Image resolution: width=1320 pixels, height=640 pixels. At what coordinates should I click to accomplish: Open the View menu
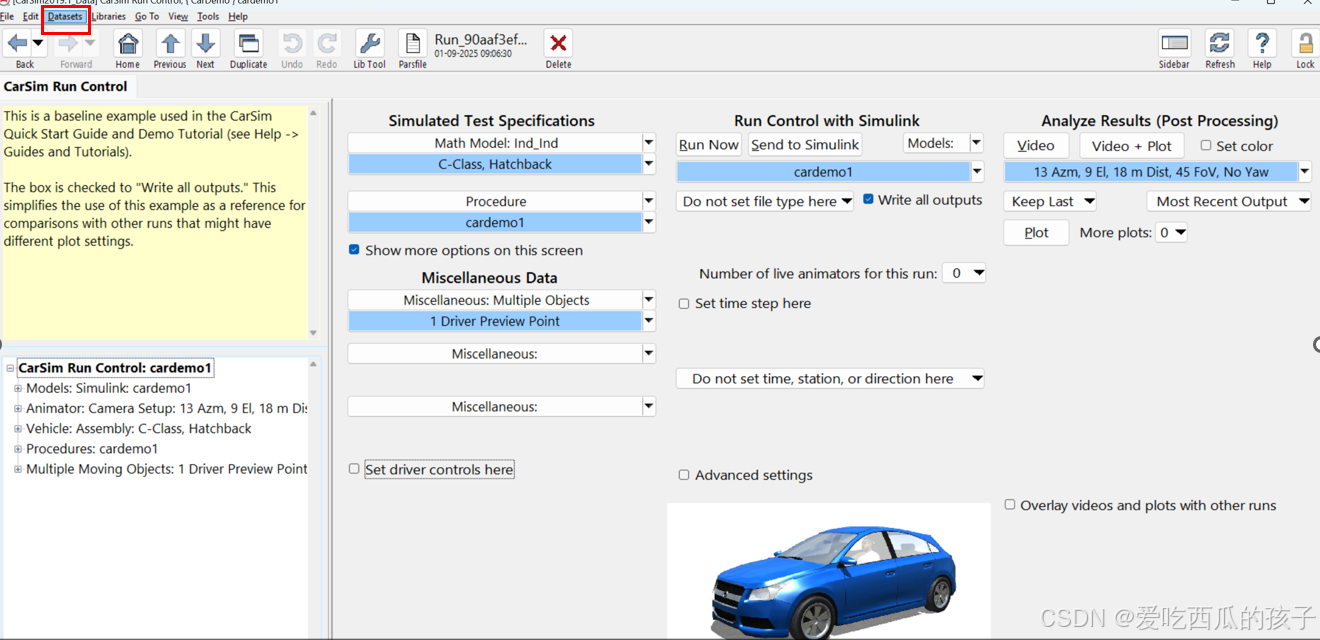pyautogui.click(x=178, y=16)
